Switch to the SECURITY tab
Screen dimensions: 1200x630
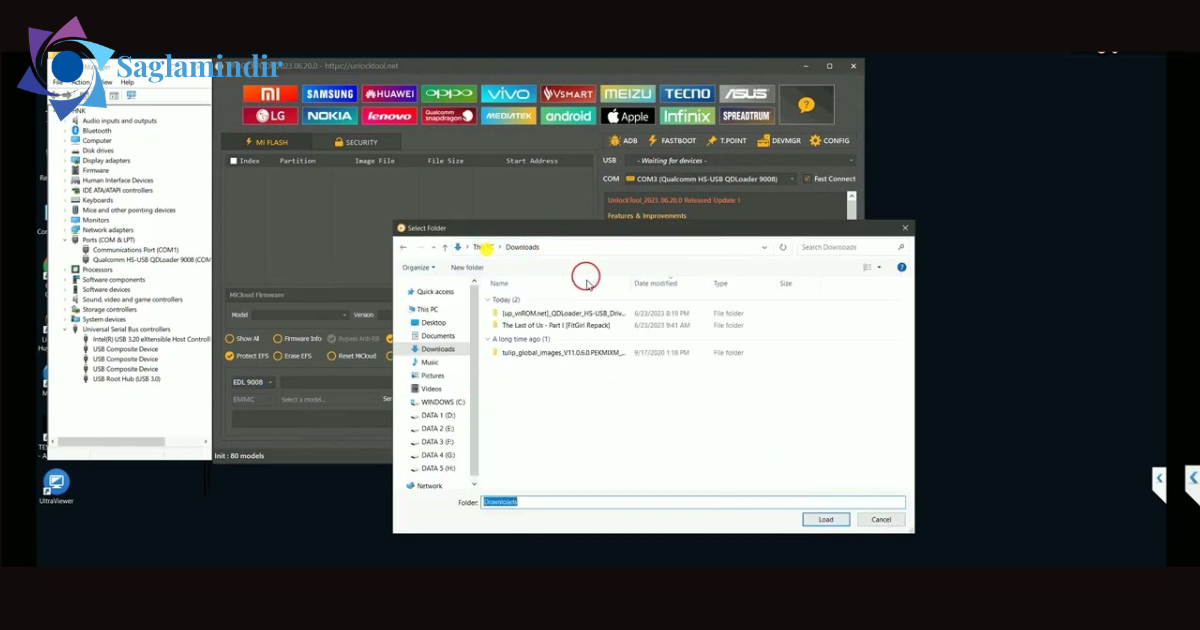356,142
